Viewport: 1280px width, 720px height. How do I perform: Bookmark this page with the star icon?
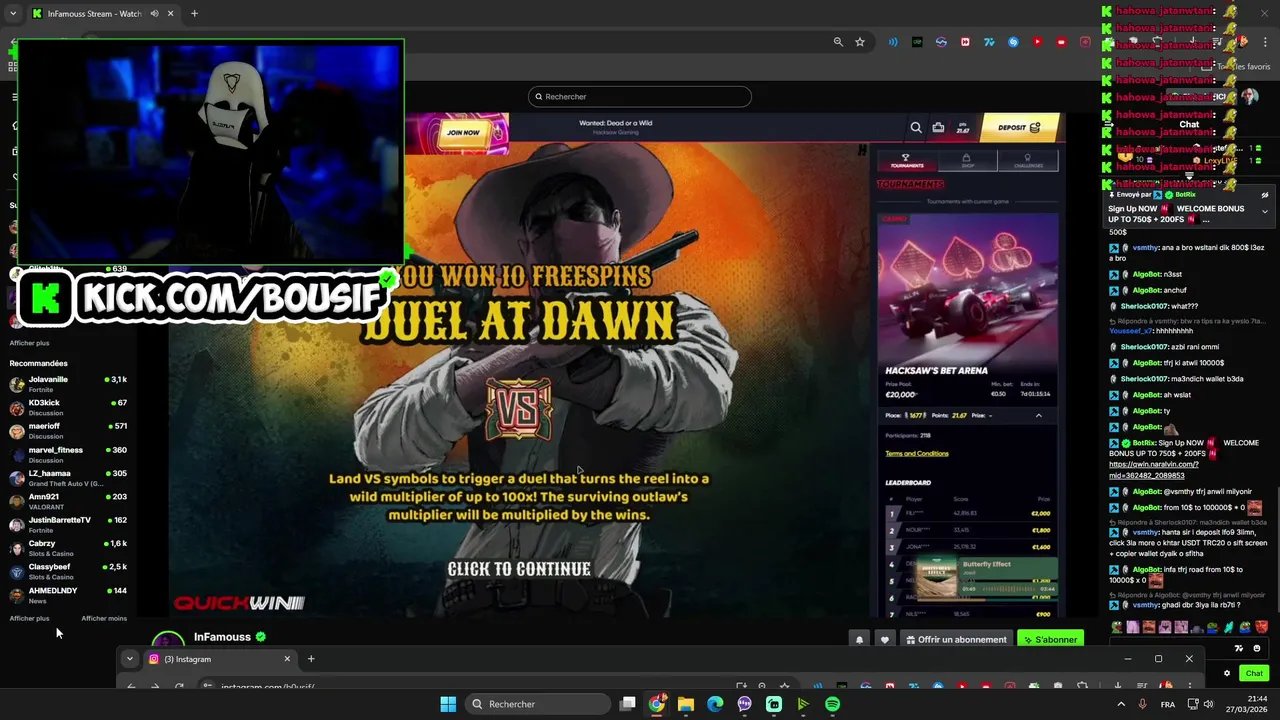[x=859, y=42]
